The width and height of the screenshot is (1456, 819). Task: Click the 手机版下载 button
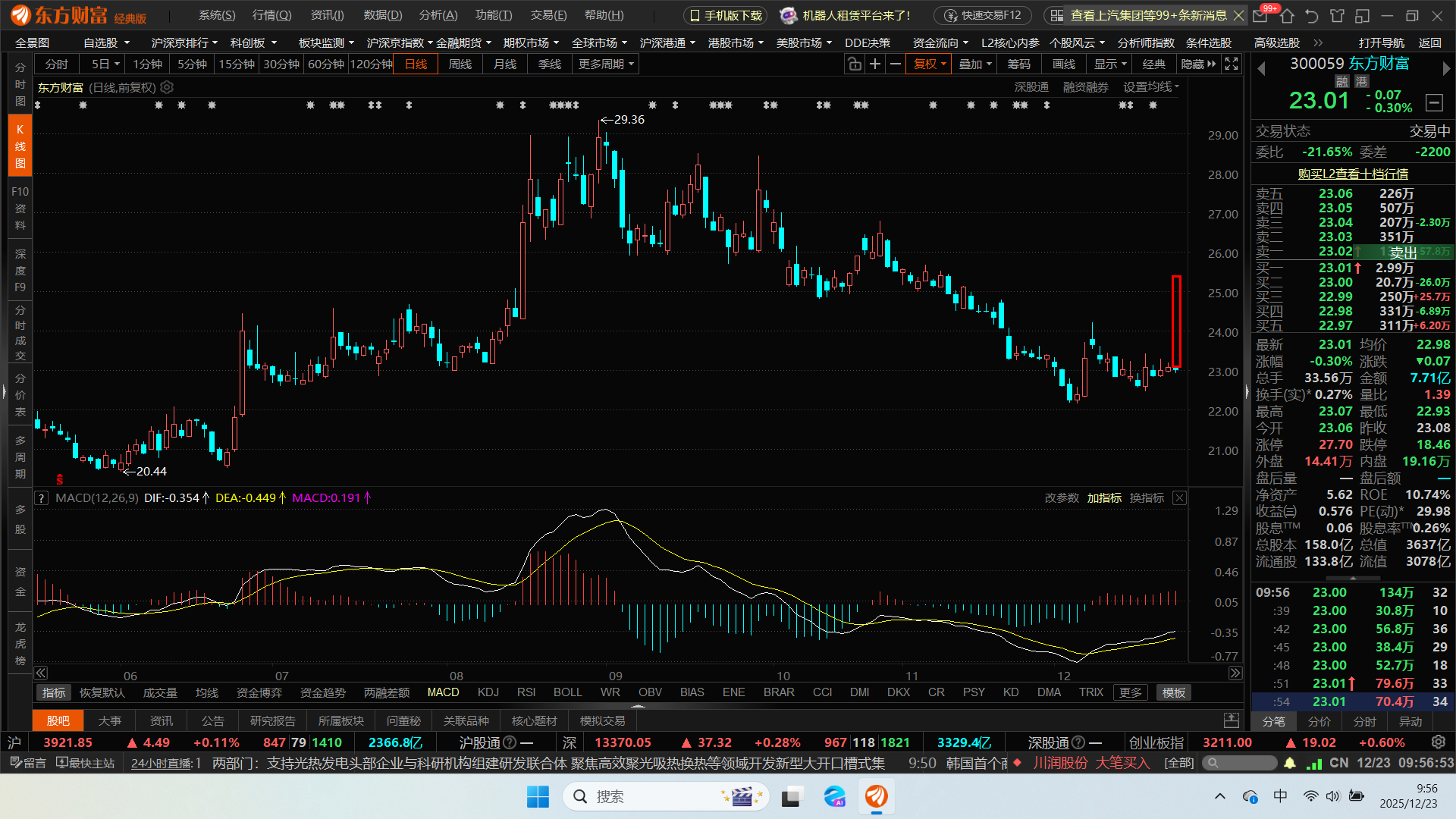tap(725, 15)
